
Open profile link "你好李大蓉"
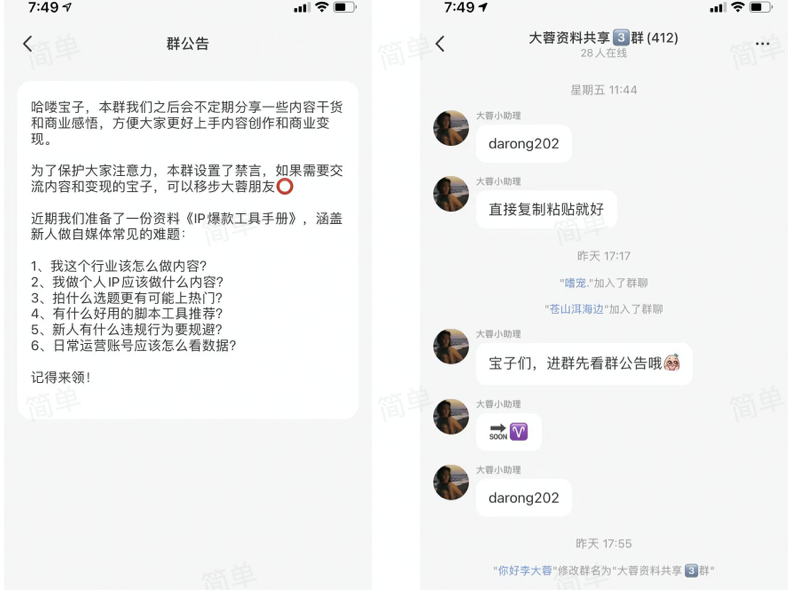tap(525, 570)
